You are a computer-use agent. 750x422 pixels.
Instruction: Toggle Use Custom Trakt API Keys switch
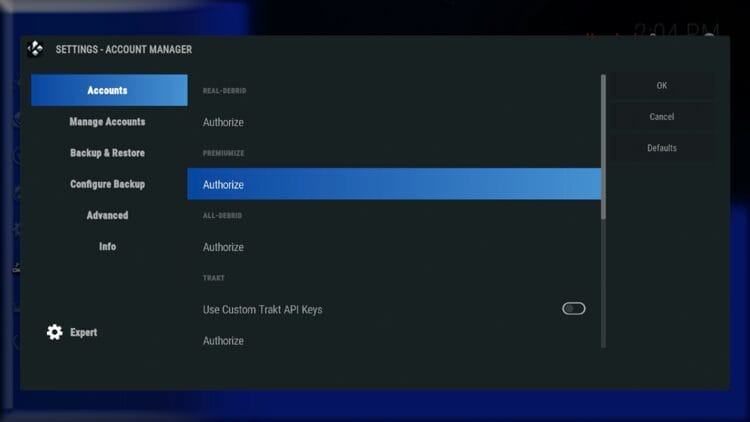[574, 309]
